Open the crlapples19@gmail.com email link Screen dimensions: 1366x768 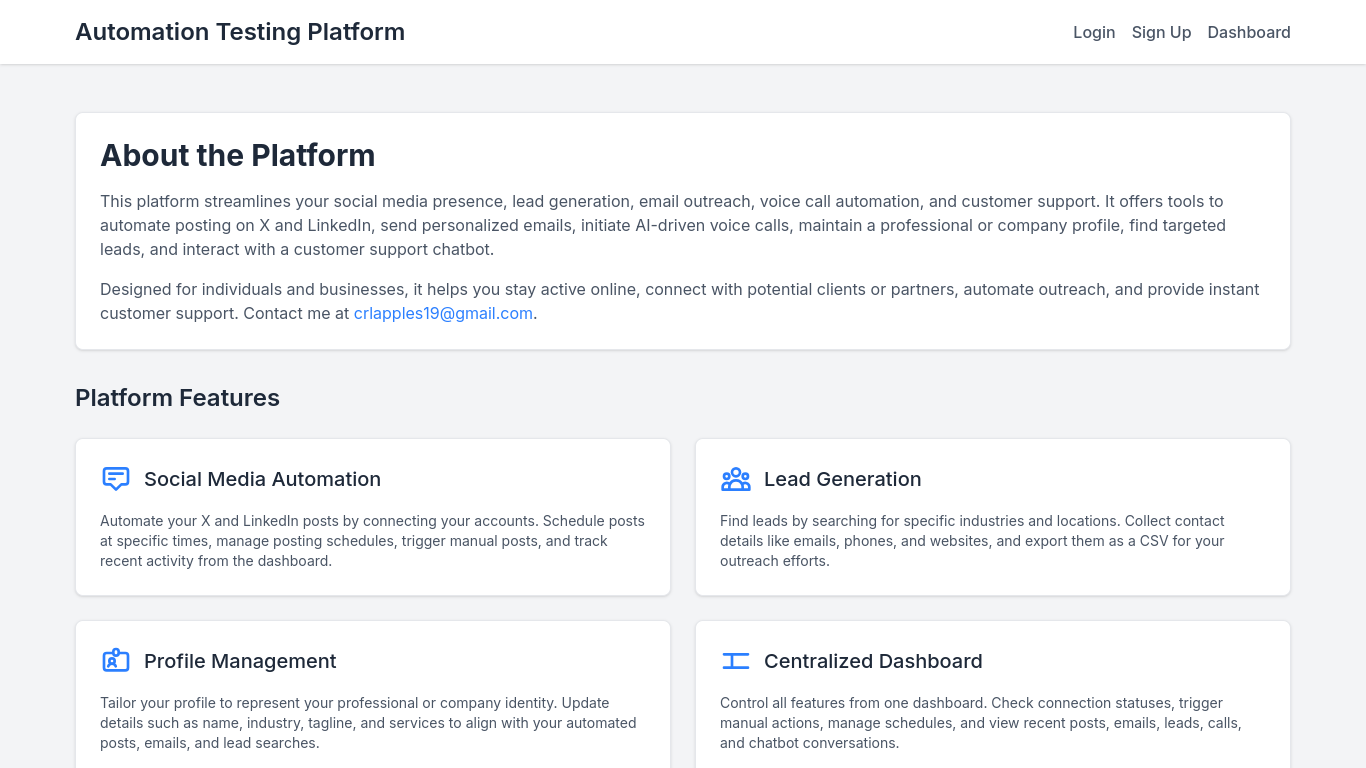click(x=443, y=313)
